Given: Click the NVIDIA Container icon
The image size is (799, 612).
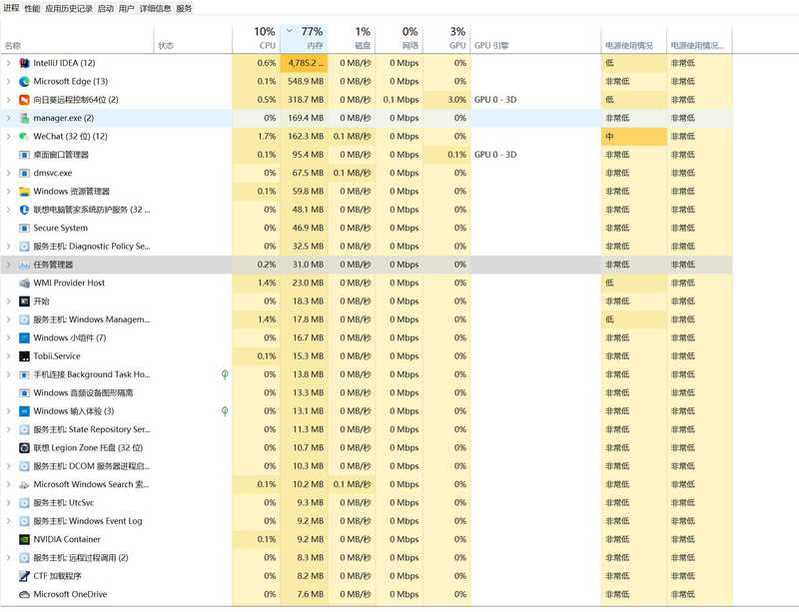Looking at the screenshot, I should point(24,540).
